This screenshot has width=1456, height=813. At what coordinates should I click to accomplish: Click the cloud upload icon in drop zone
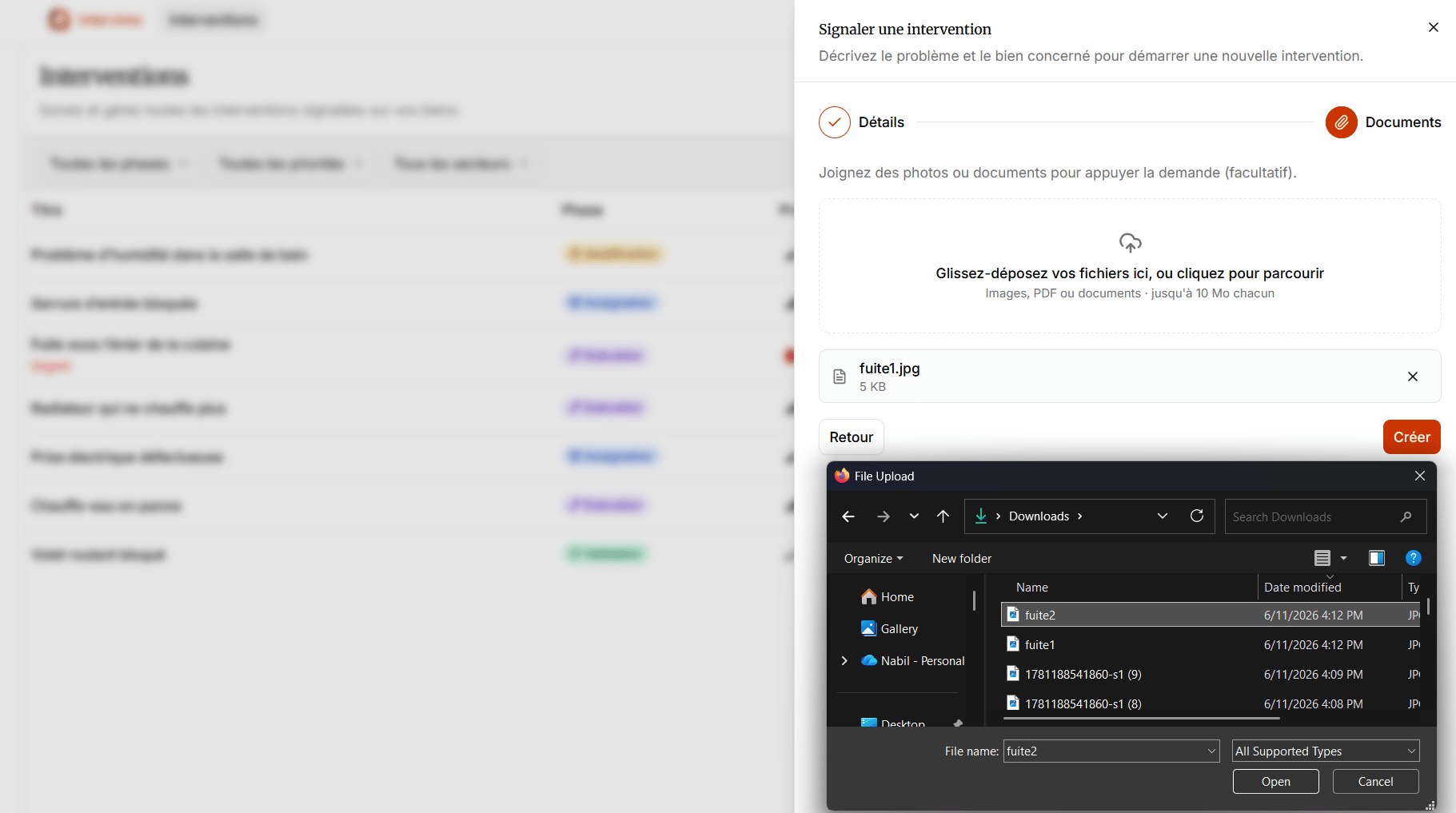(x=1130, y=242)
